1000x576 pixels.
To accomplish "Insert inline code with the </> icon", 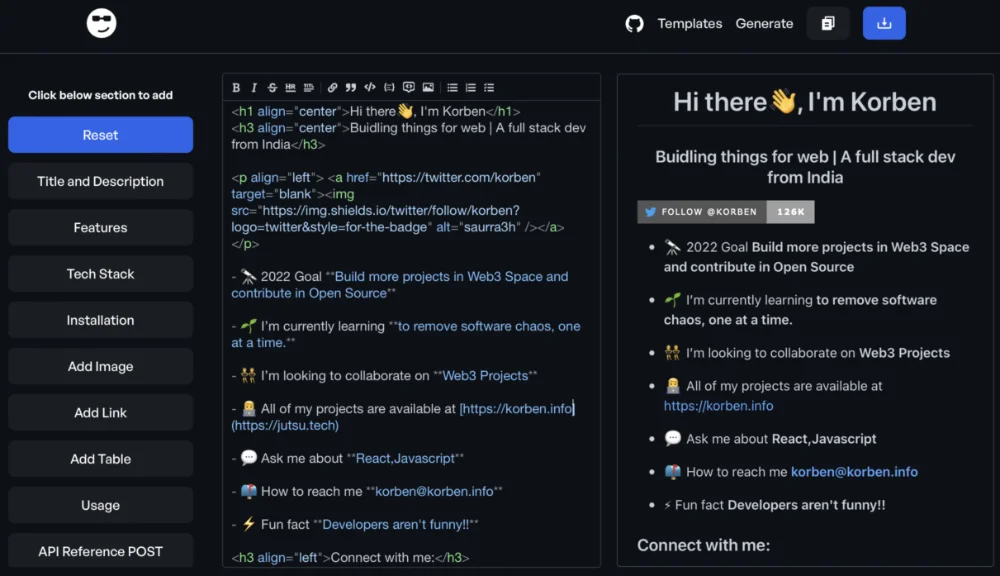I will click(370, 87).
